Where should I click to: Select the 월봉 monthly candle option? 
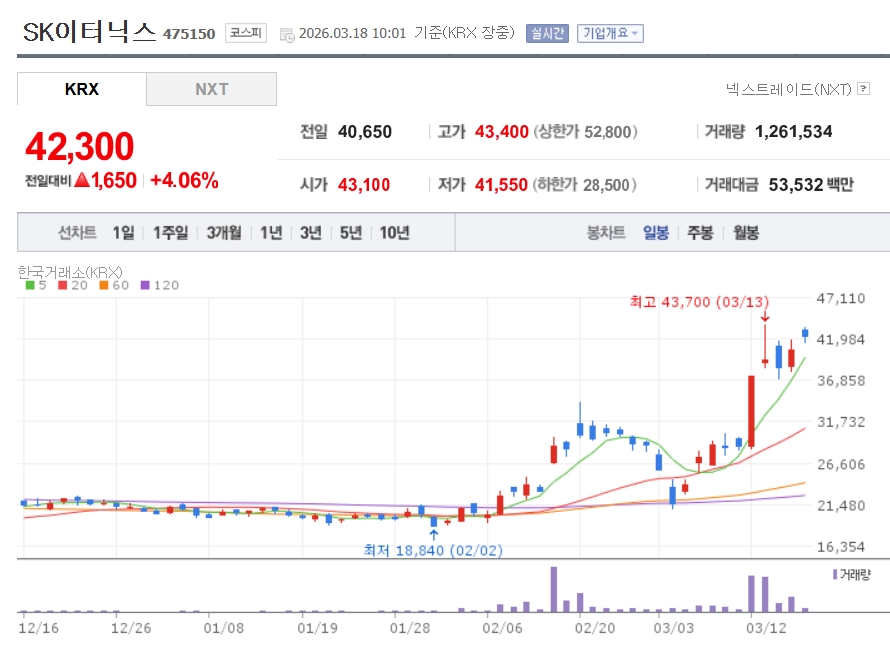tap(745, 233)
